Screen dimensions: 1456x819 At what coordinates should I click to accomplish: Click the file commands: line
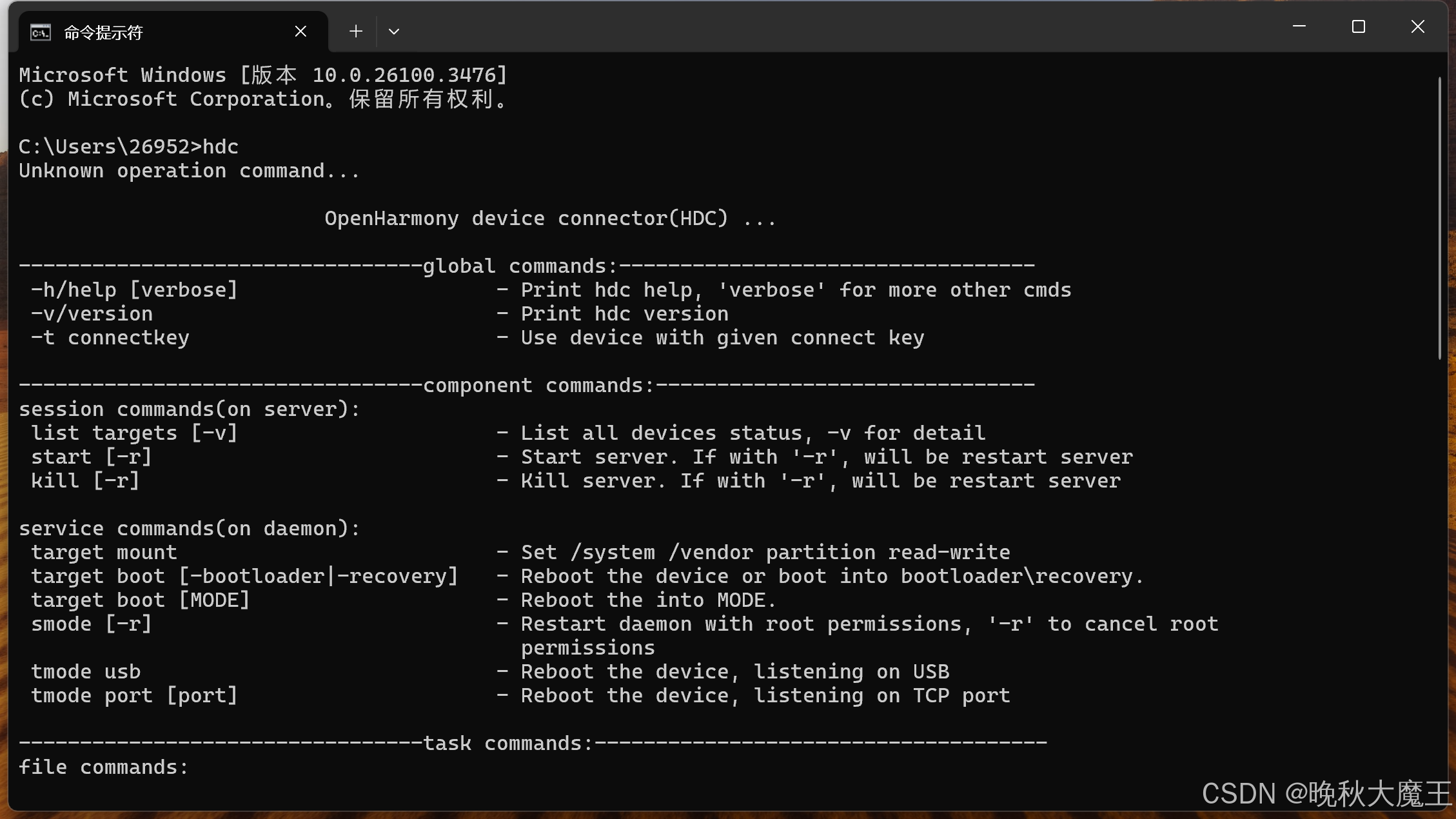pos(104,767)
